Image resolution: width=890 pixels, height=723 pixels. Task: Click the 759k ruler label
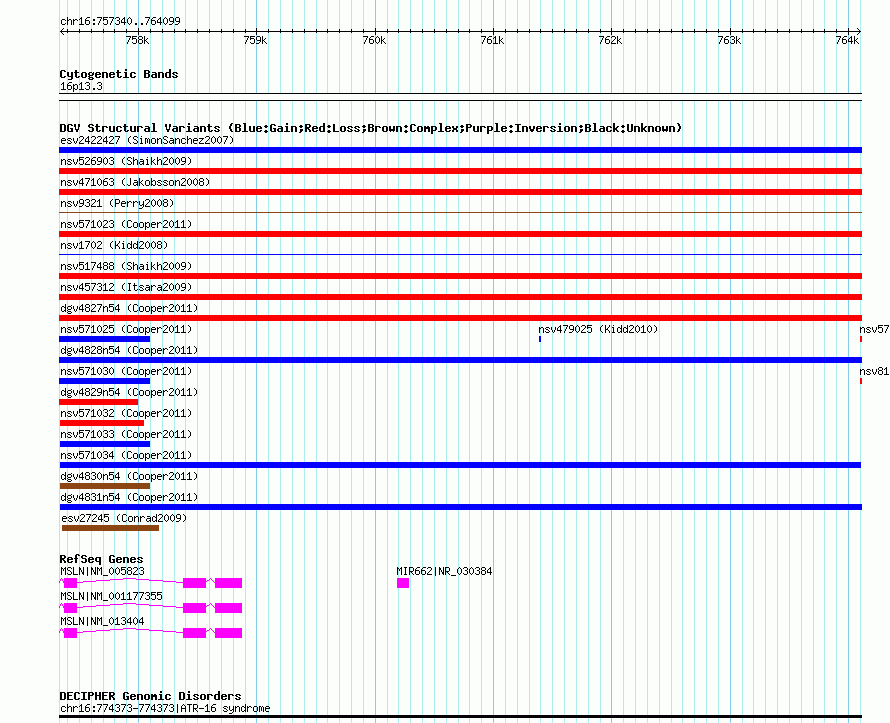click(x=255, y=40)
